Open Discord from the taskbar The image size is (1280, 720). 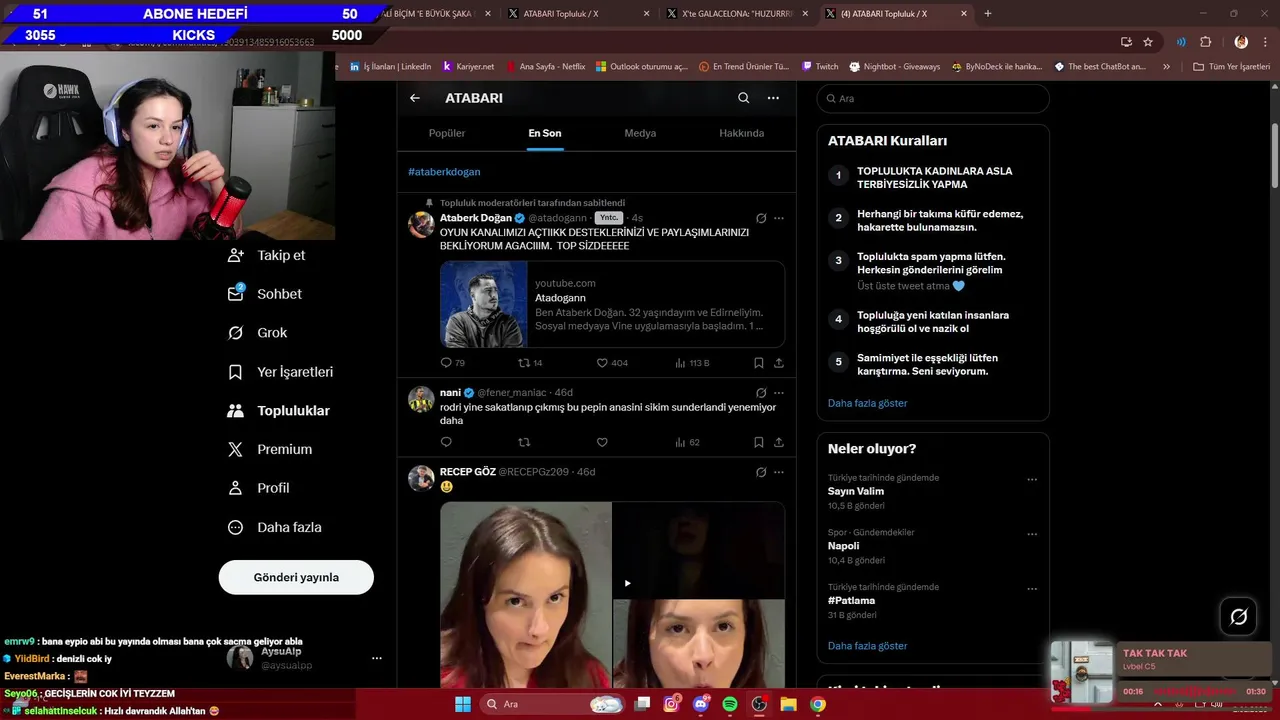701,704
